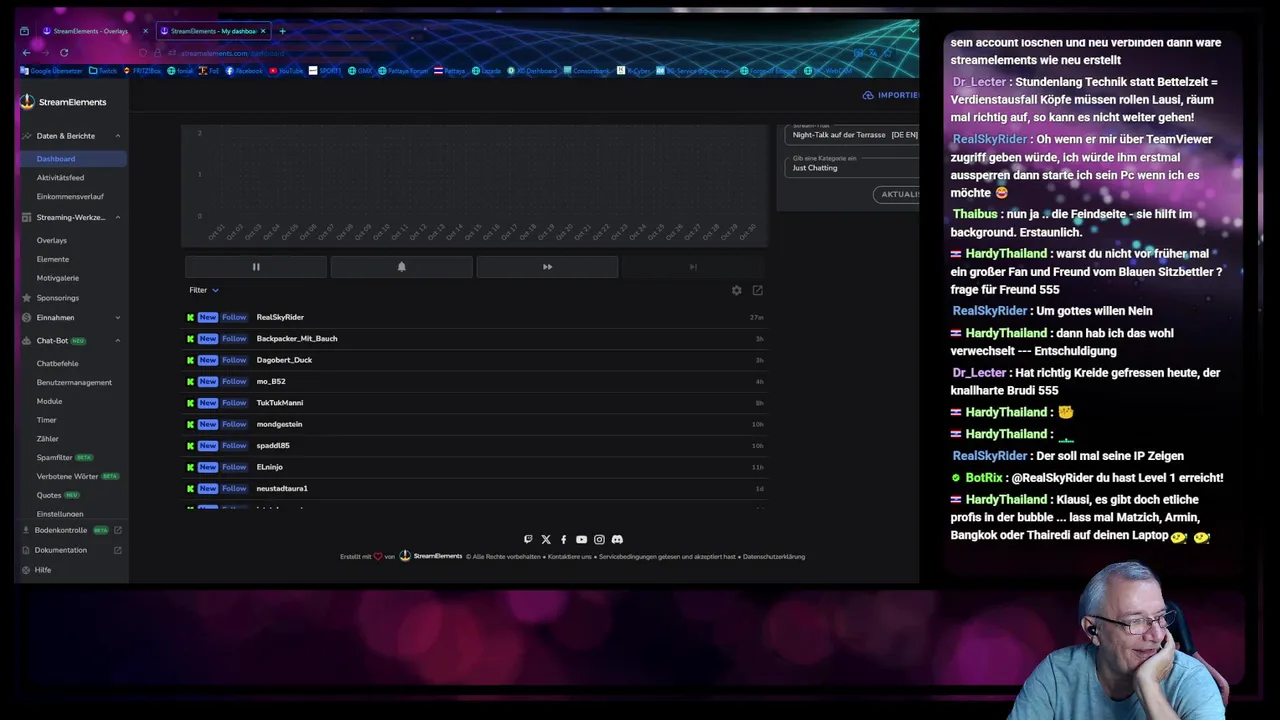The height and width of the screenshot is (720, 1280).
Task: Click the Aktualisieren button
Action: (x=897, y=194)
